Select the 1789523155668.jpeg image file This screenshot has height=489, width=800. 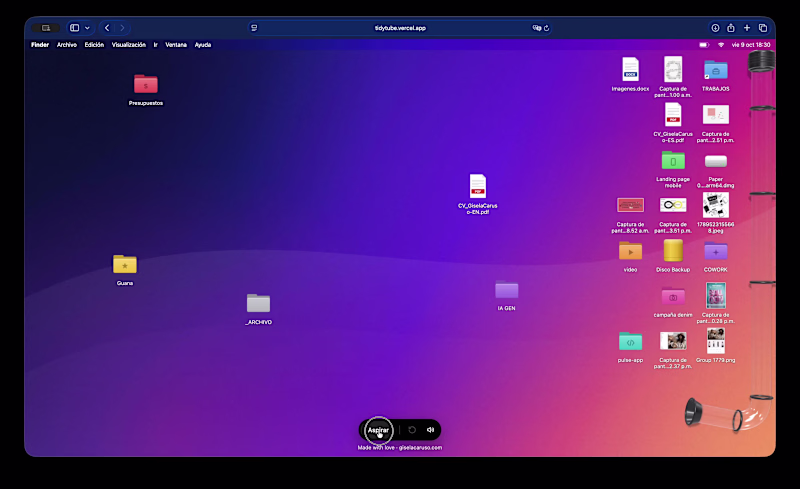[715, 205]
